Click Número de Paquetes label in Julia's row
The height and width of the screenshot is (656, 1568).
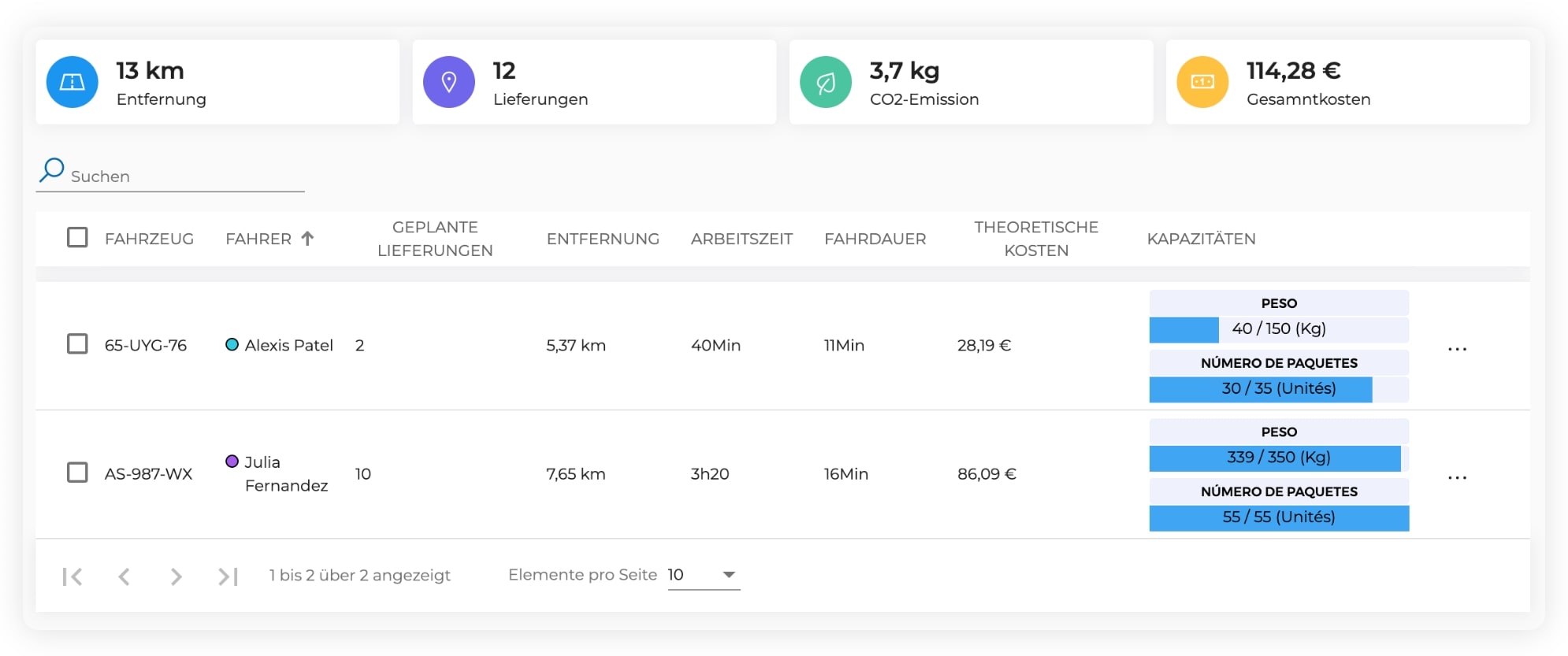(x=1279, y=491)
